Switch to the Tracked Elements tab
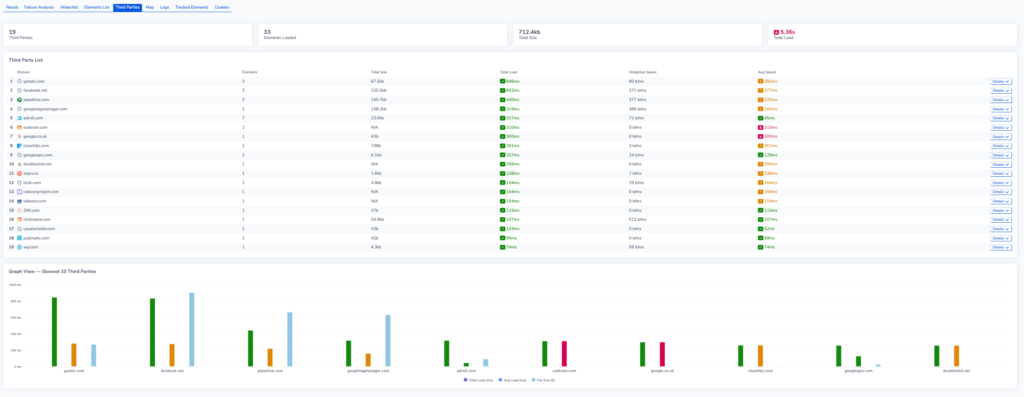The image size is (1024, 397). point(192,7)
